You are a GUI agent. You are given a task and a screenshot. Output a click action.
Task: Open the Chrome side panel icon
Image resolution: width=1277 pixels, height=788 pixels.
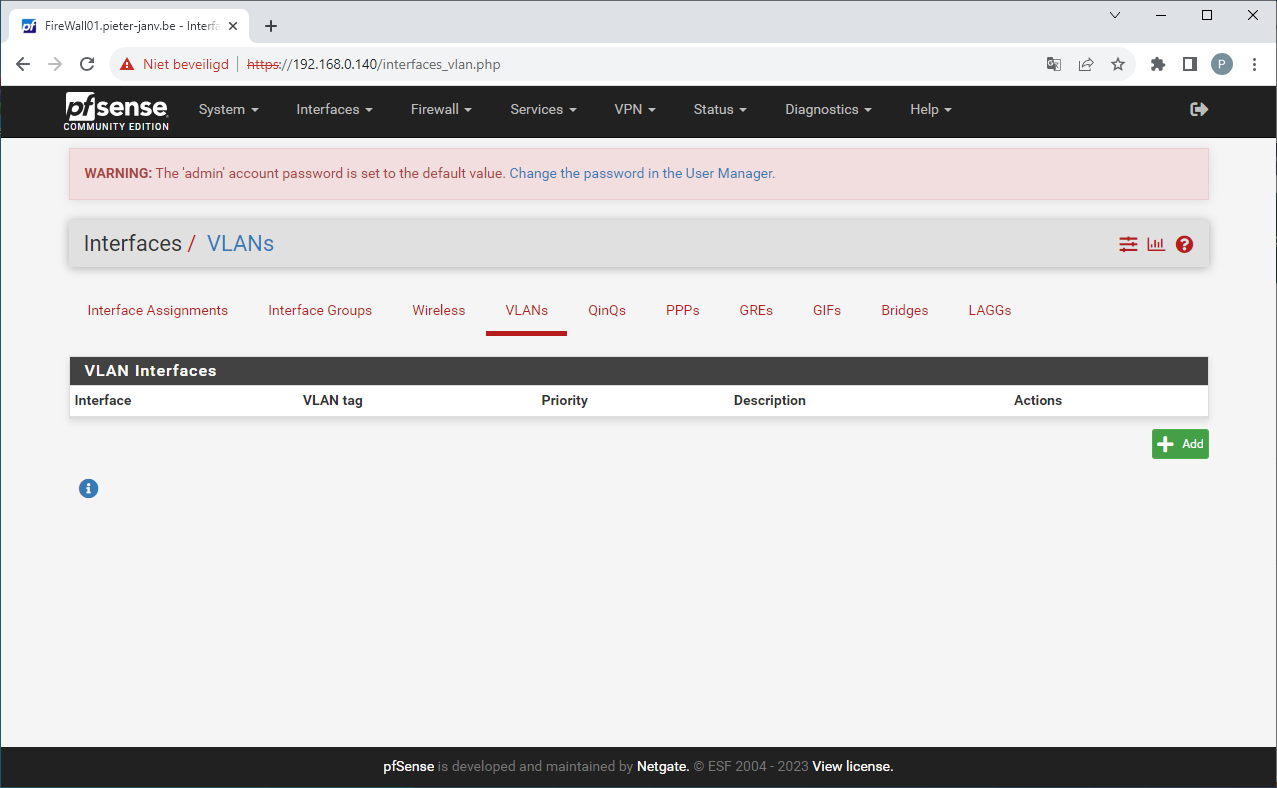1189,63
